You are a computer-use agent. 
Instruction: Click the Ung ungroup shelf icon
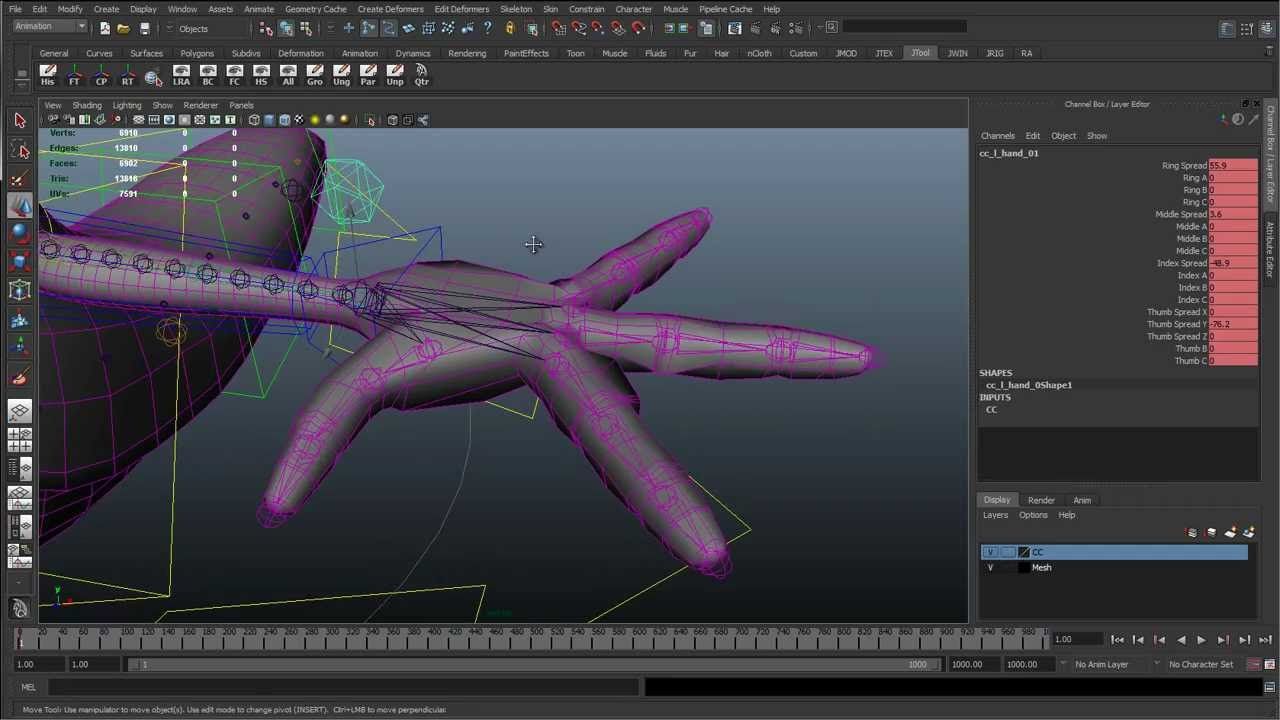341,75
